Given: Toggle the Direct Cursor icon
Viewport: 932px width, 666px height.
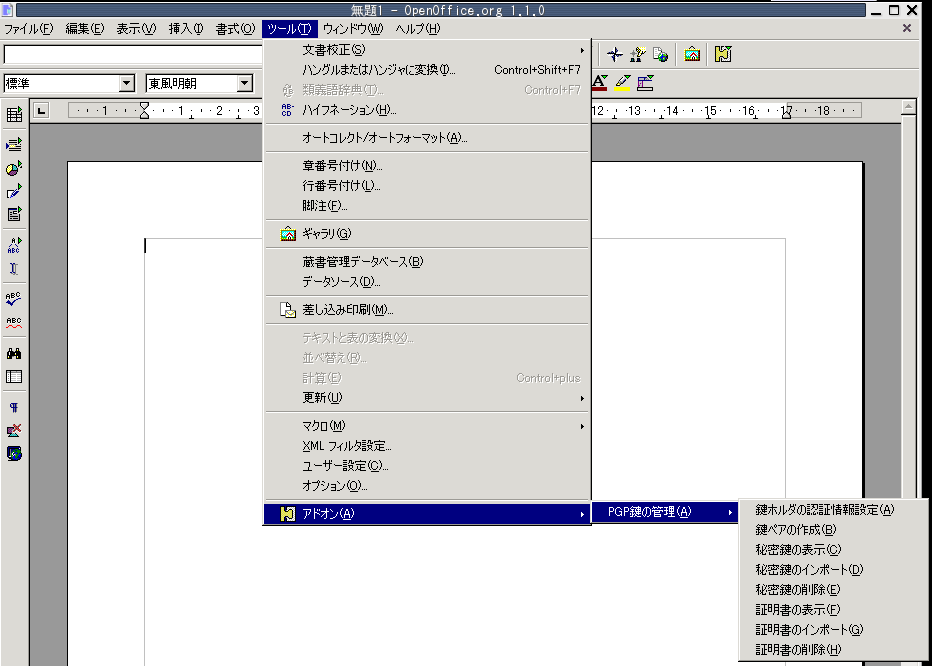Looking at the screenshot, I should (x=14, y=269).
